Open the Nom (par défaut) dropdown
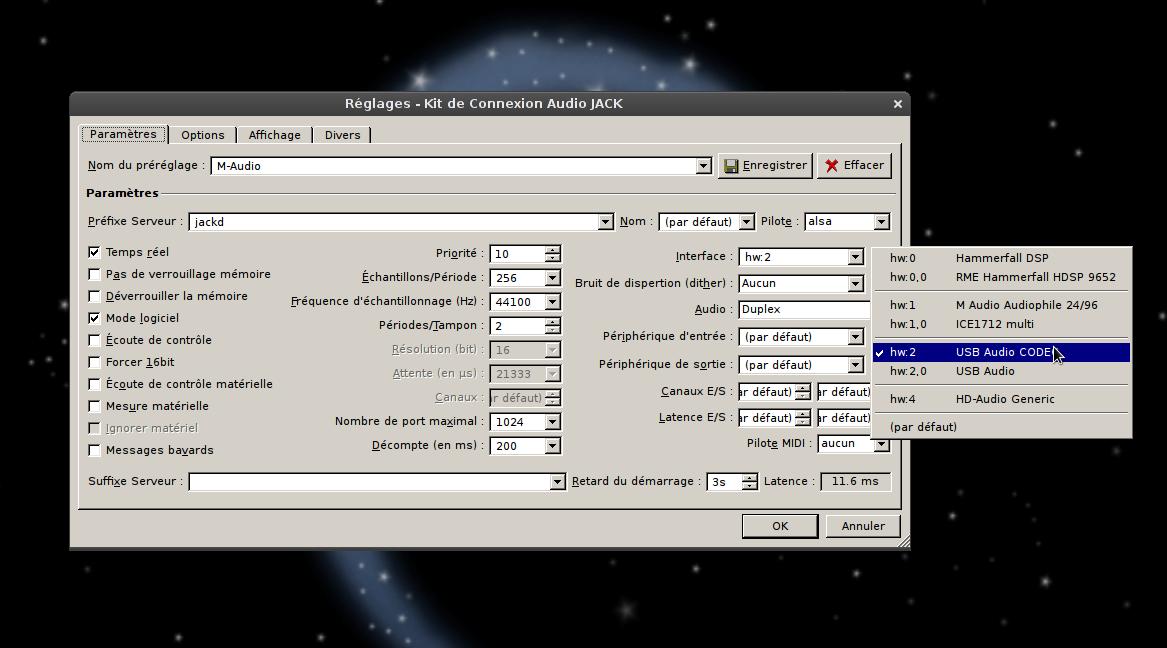The width and height of the screenshot is (1167, 648). [x=746, y=222]
